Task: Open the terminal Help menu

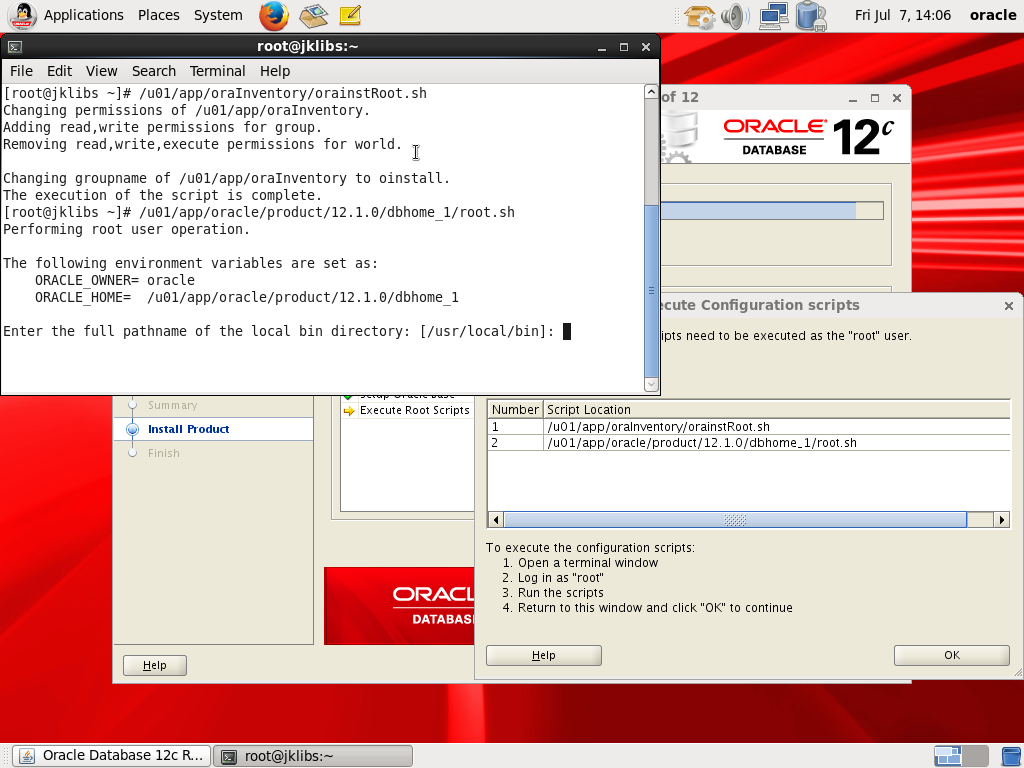Action: pyautogui.click(x=275, y=71)
